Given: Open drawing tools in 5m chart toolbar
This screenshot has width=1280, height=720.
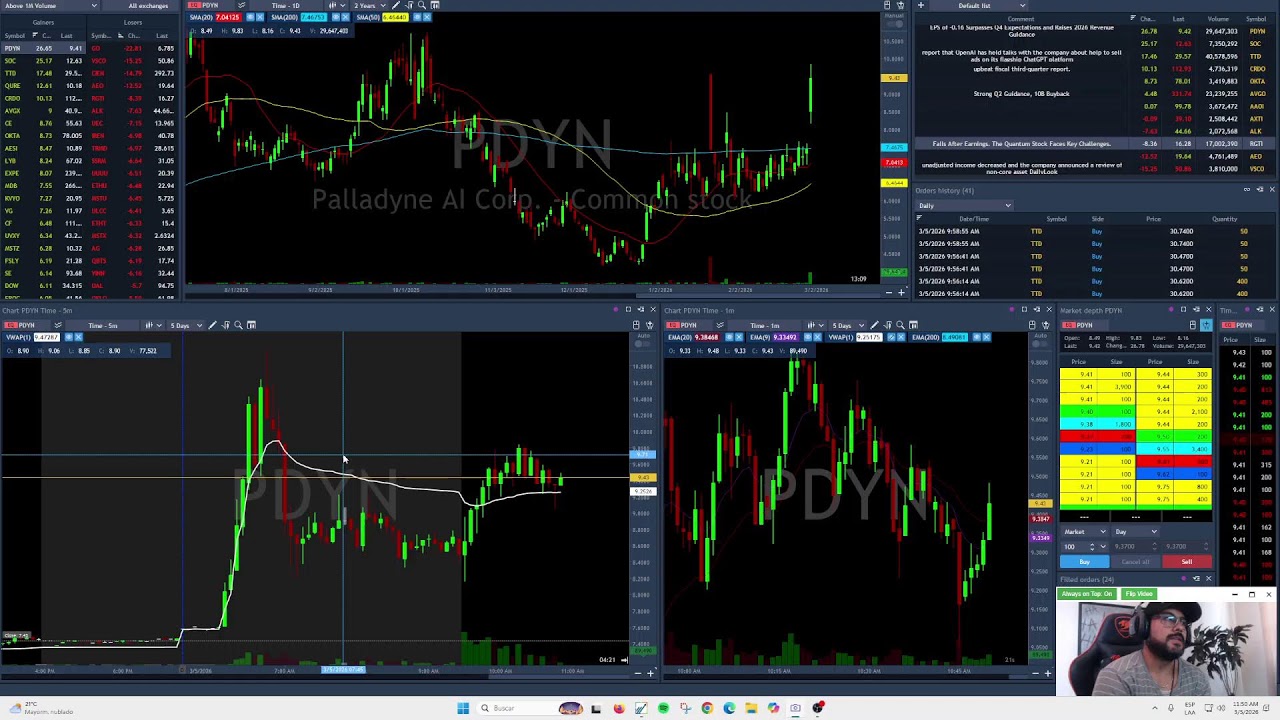Looking at the screenshot, I should tap(212, 325).
